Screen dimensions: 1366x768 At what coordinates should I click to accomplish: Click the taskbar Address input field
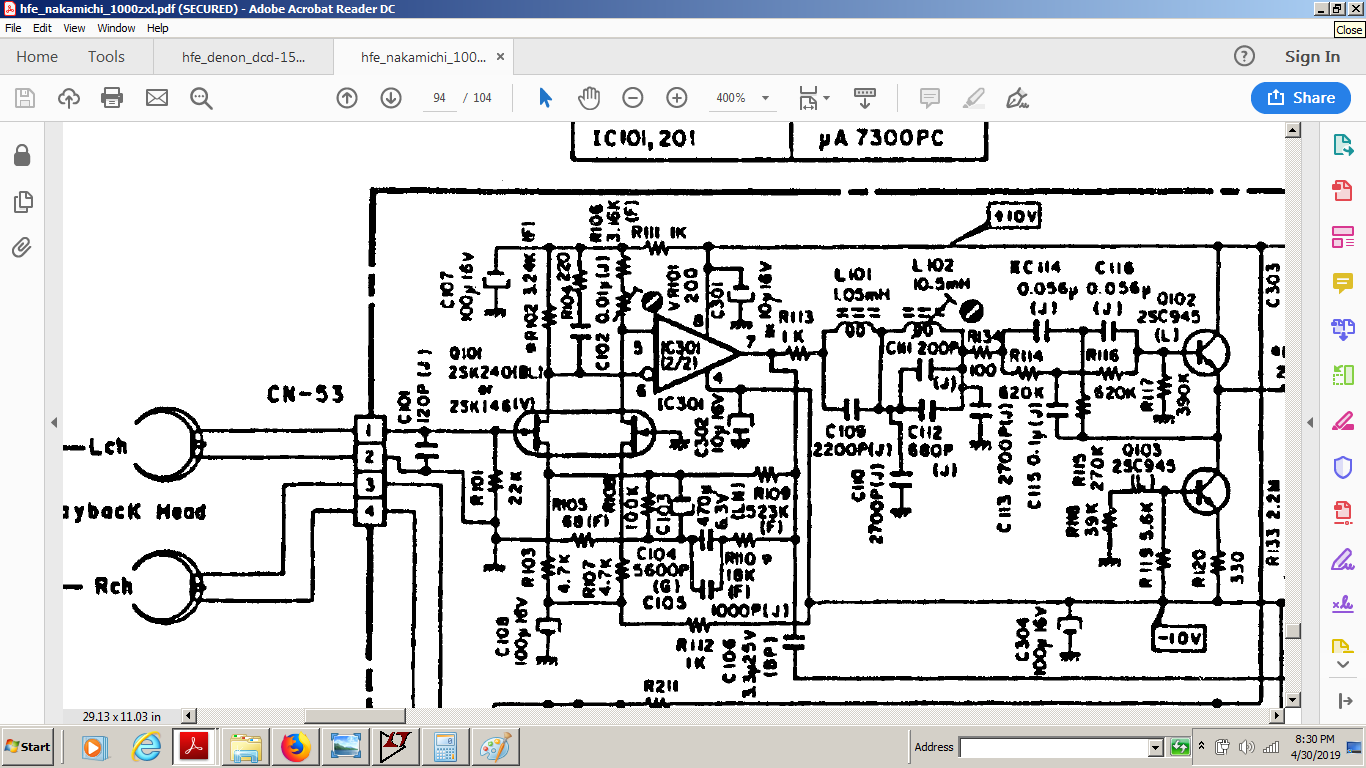click(x=1054, y=747)
